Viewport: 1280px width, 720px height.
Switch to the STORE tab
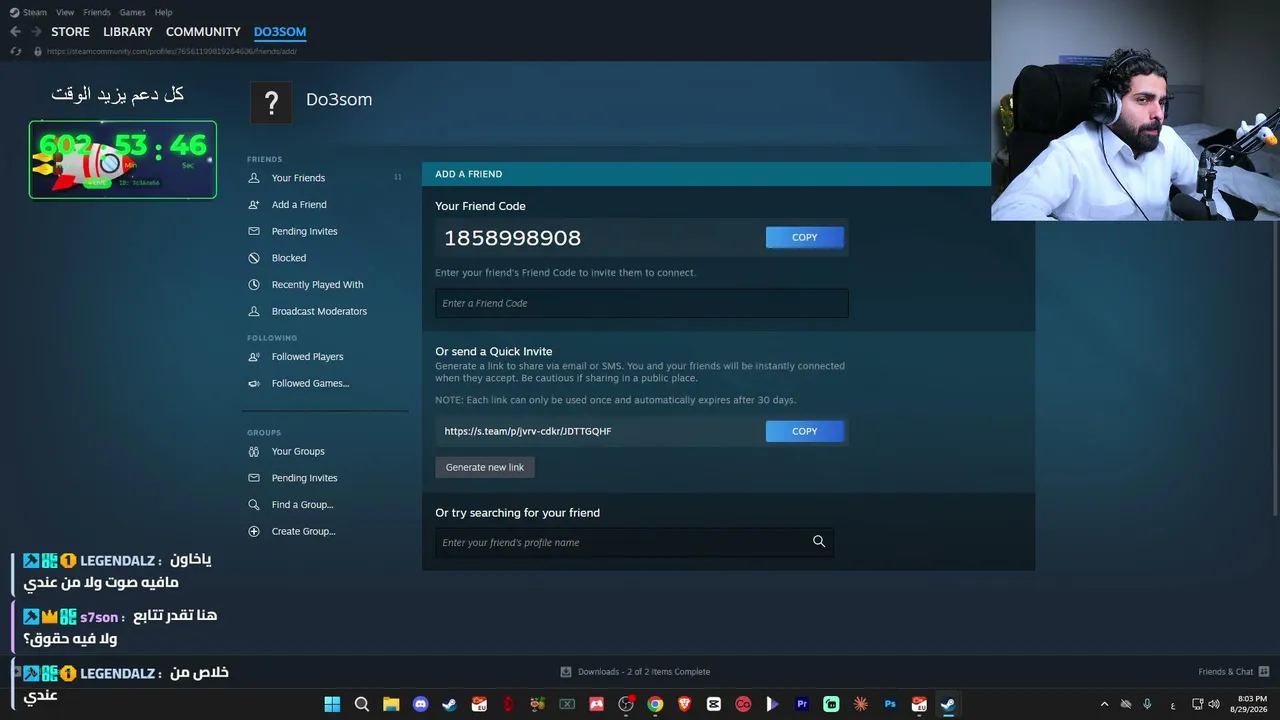coord(70,32)
